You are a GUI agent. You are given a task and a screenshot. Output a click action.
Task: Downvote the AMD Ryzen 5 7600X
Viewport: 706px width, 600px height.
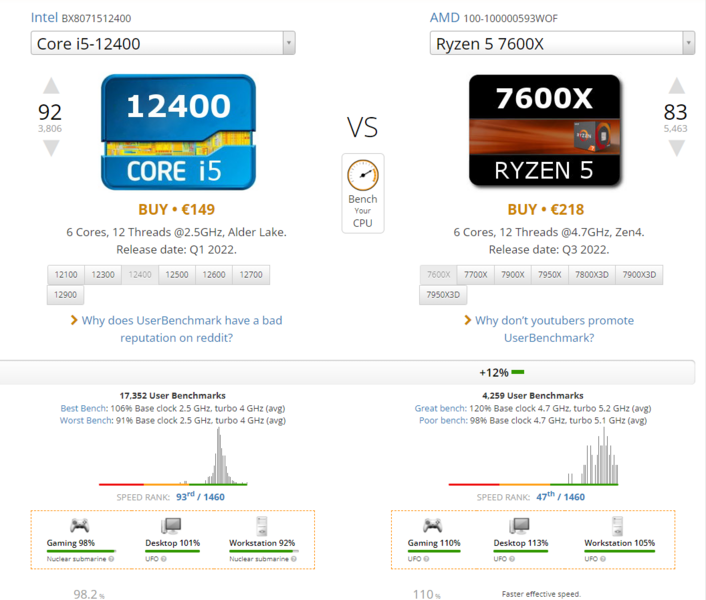coord(676,149)
